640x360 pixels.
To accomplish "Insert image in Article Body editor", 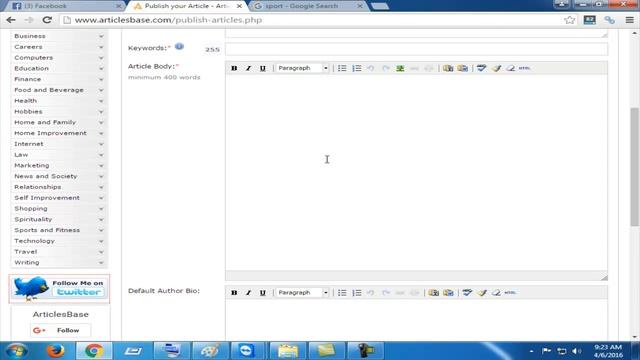I will click(x=400, y=68).
